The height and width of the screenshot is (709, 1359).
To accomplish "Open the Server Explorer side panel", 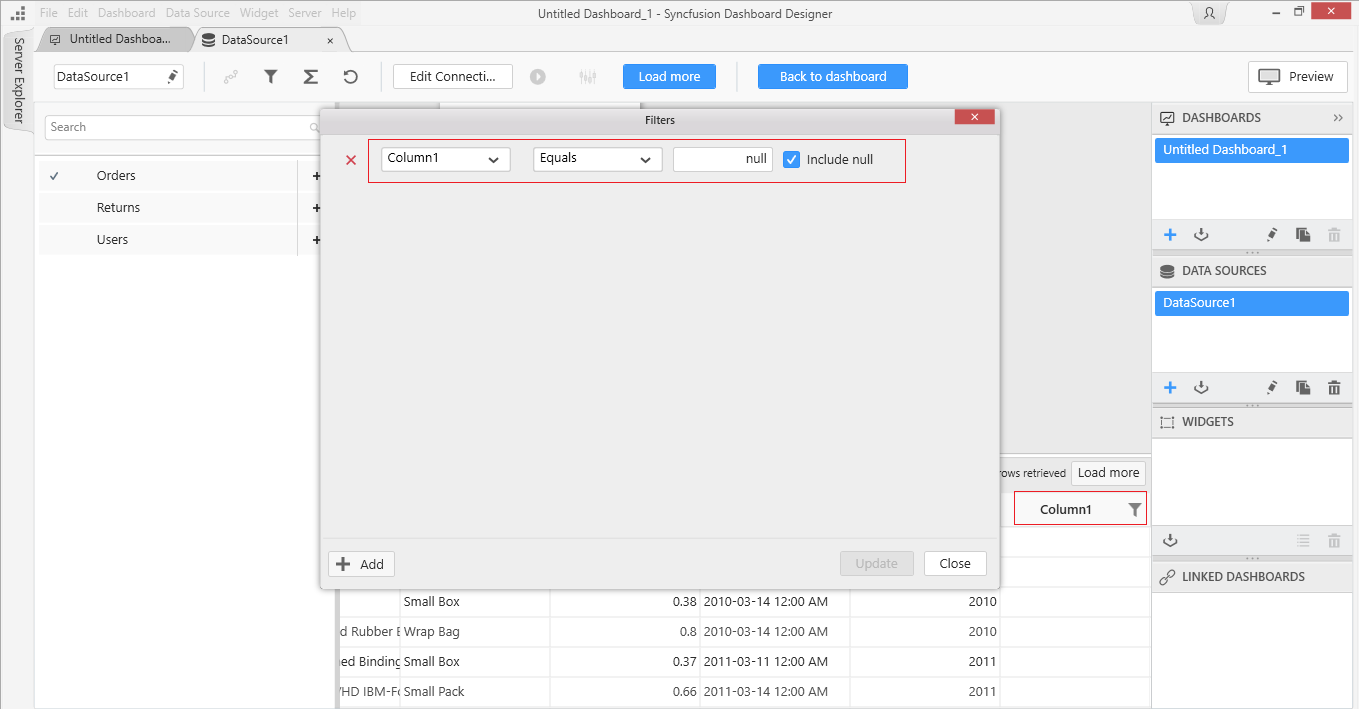I will coord(18,80).
